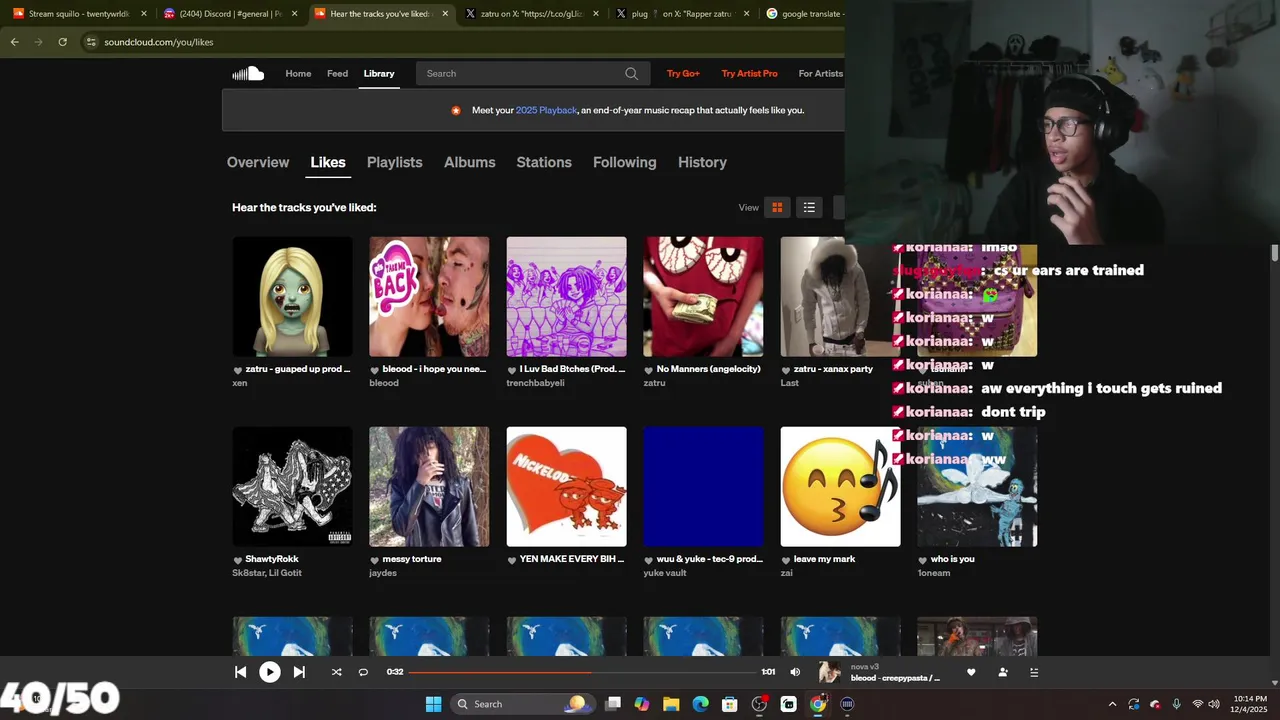Open the YEN MAKE EVERY BIH heart artwork
Image resolution: width=1280 pixels, height=720 pixels.
(566, 487)
